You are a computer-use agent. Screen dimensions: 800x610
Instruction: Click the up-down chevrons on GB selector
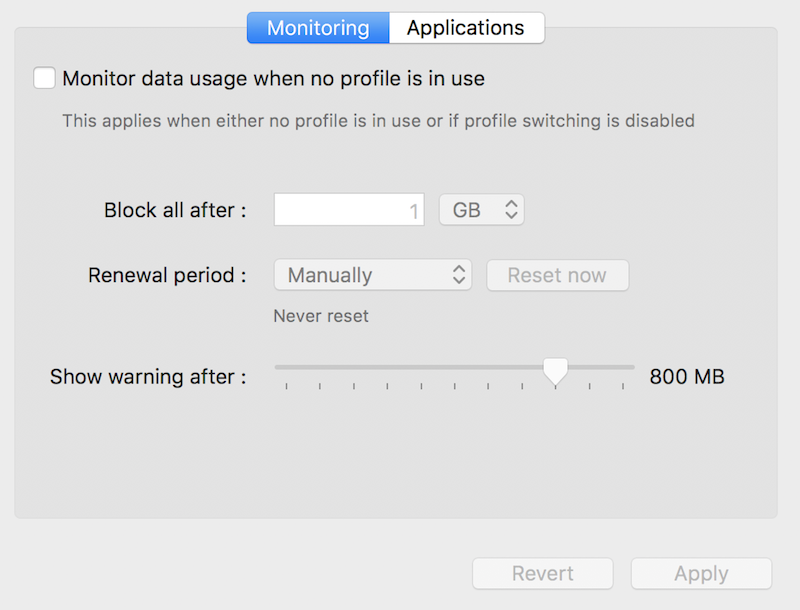[511, 210]
